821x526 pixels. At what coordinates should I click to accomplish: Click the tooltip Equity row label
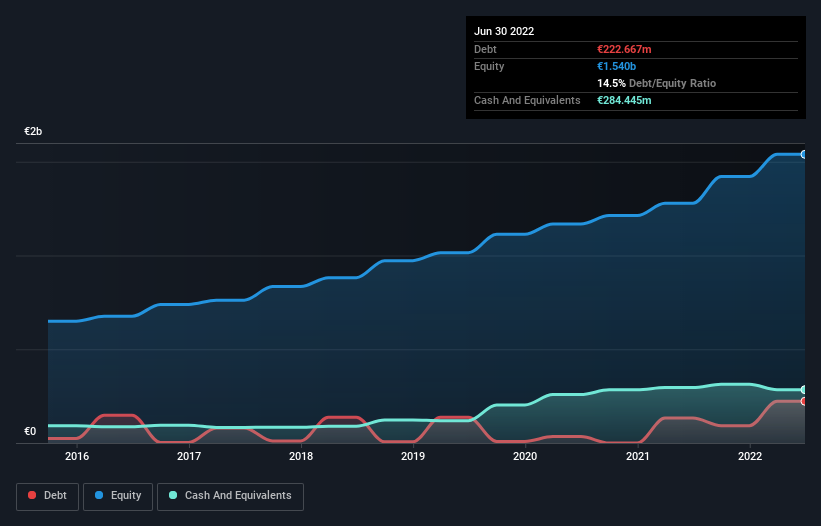click(489, 66)
